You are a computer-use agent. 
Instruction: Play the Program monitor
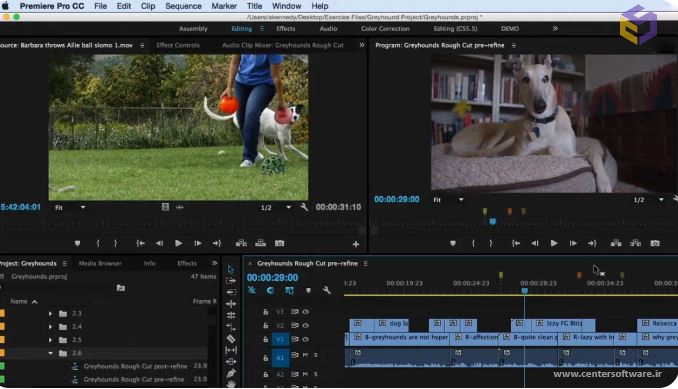click(x=554, y=243)
